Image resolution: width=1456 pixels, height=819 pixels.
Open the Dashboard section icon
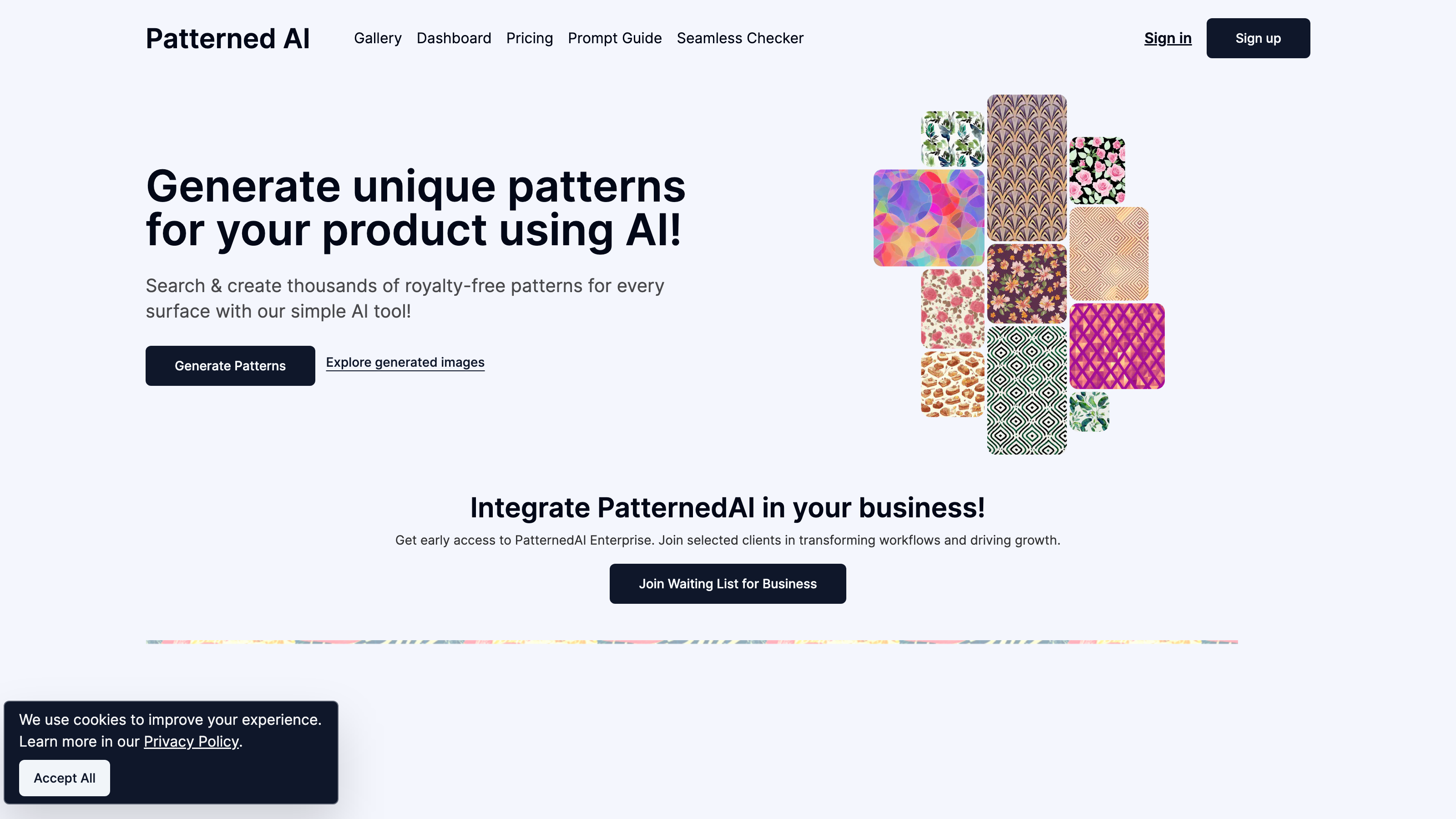click(454, 38)
